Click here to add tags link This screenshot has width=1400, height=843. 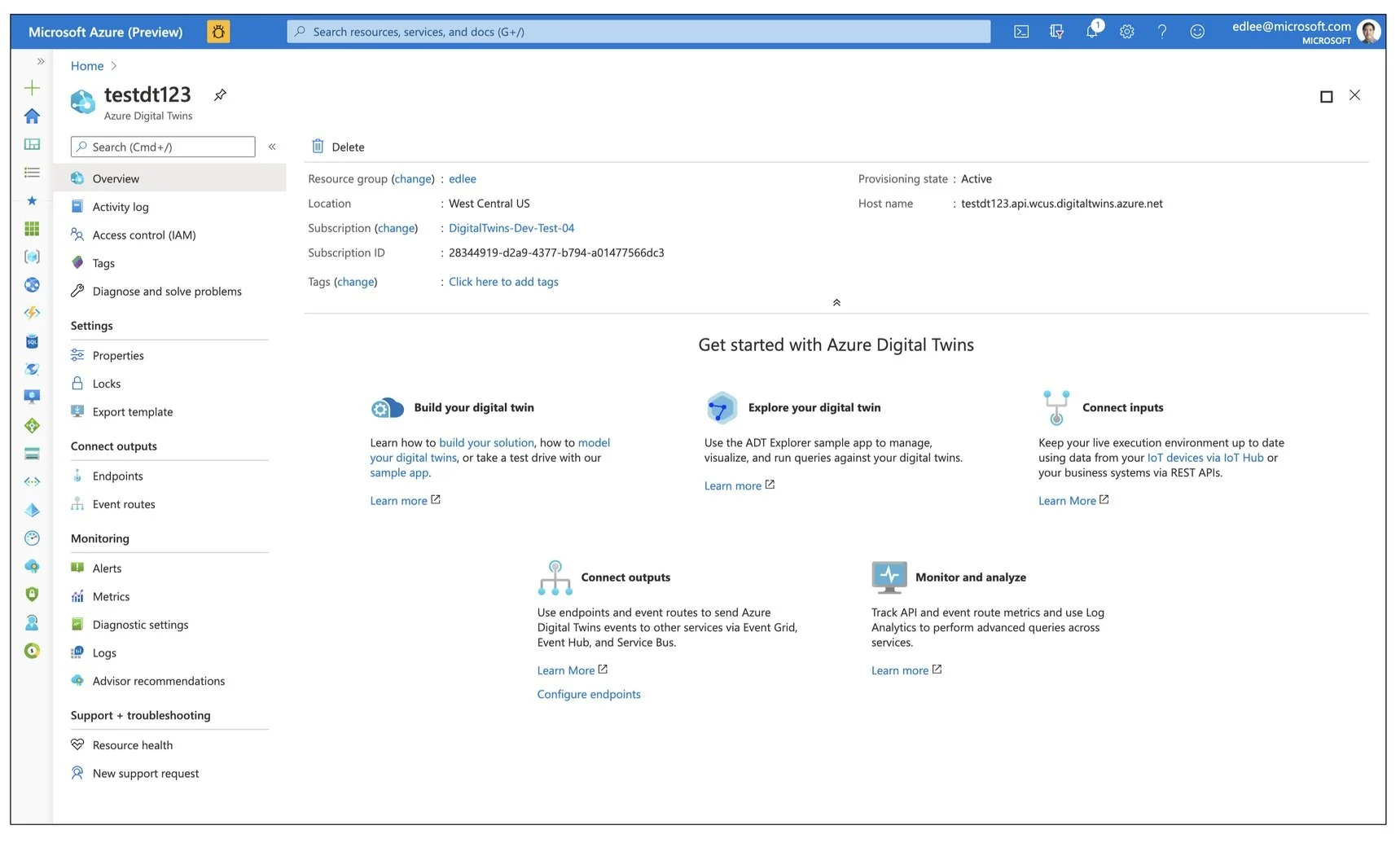tap(503, 282)
